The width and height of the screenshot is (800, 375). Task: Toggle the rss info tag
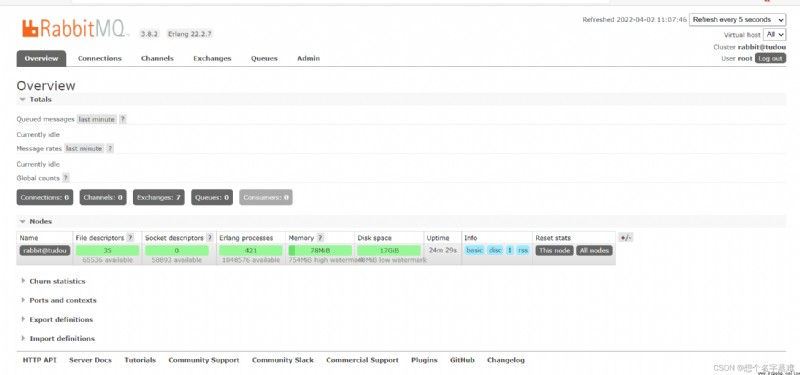click(522, 251)
